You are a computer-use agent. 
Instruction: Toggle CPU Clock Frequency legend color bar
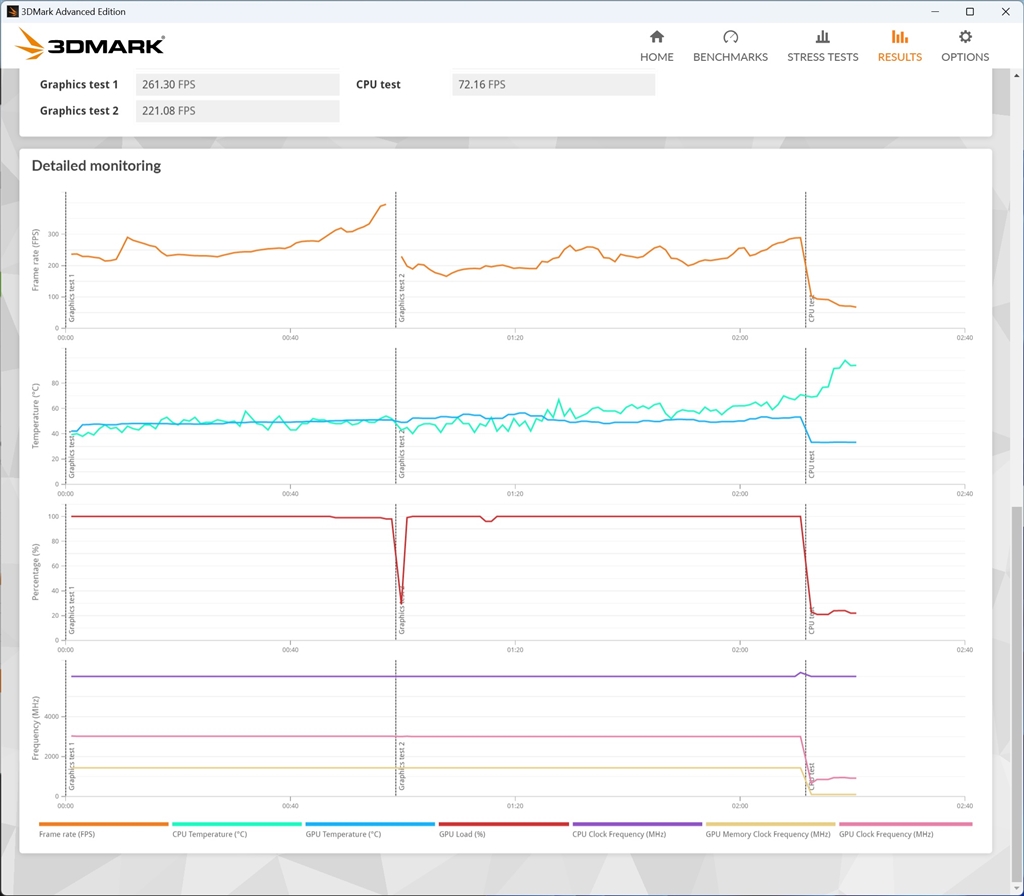[637, 824]
